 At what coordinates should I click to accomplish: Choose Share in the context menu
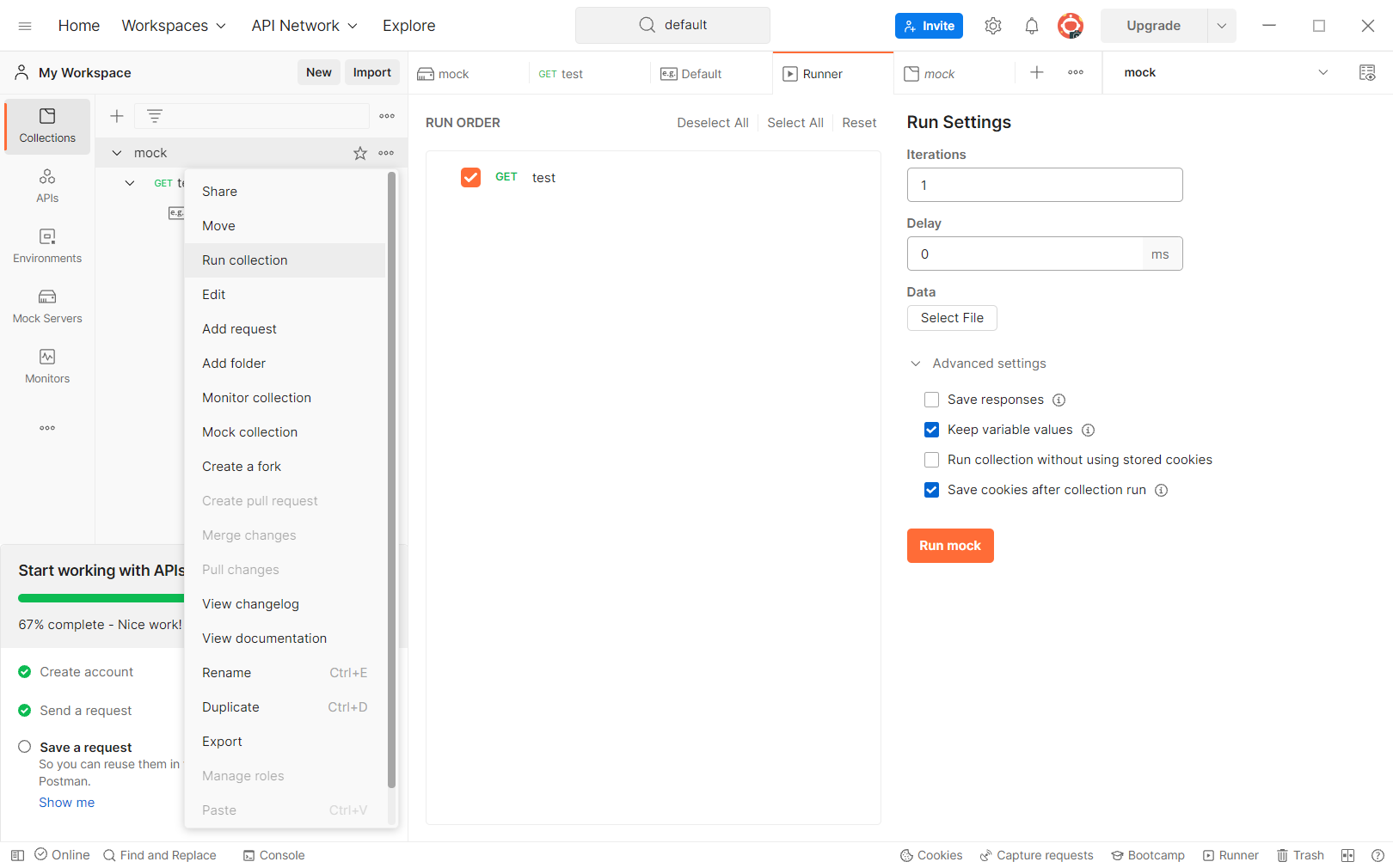[285, 192]
